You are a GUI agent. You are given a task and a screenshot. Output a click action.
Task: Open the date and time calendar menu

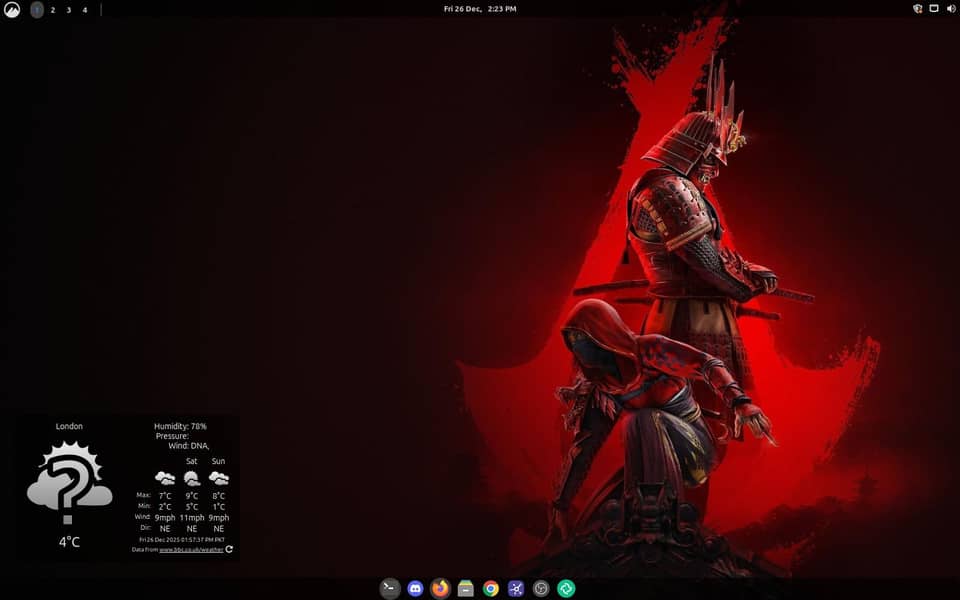tap(480, 9)
